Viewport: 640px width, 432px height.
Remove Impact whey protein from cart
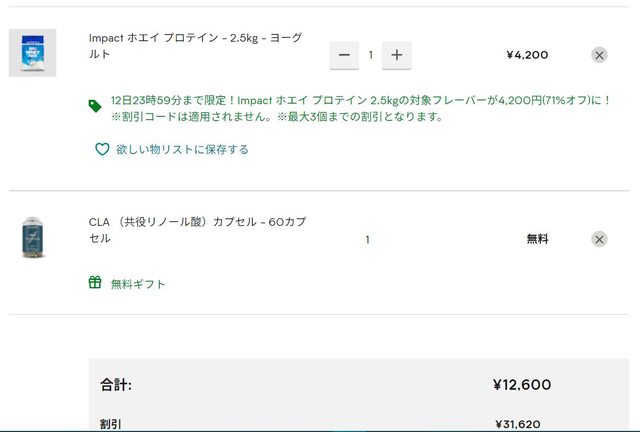(599, 55)
